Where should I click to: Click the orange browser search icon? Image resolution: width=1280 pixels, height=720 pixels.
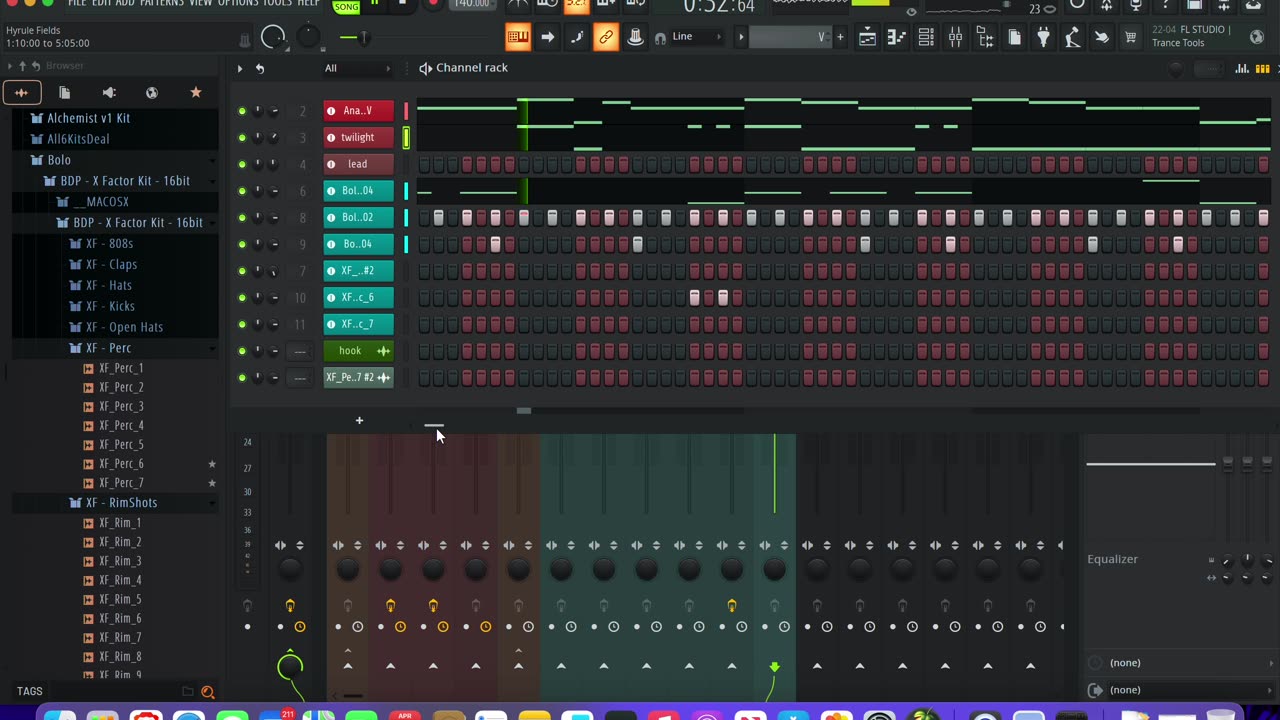point(208,691)
